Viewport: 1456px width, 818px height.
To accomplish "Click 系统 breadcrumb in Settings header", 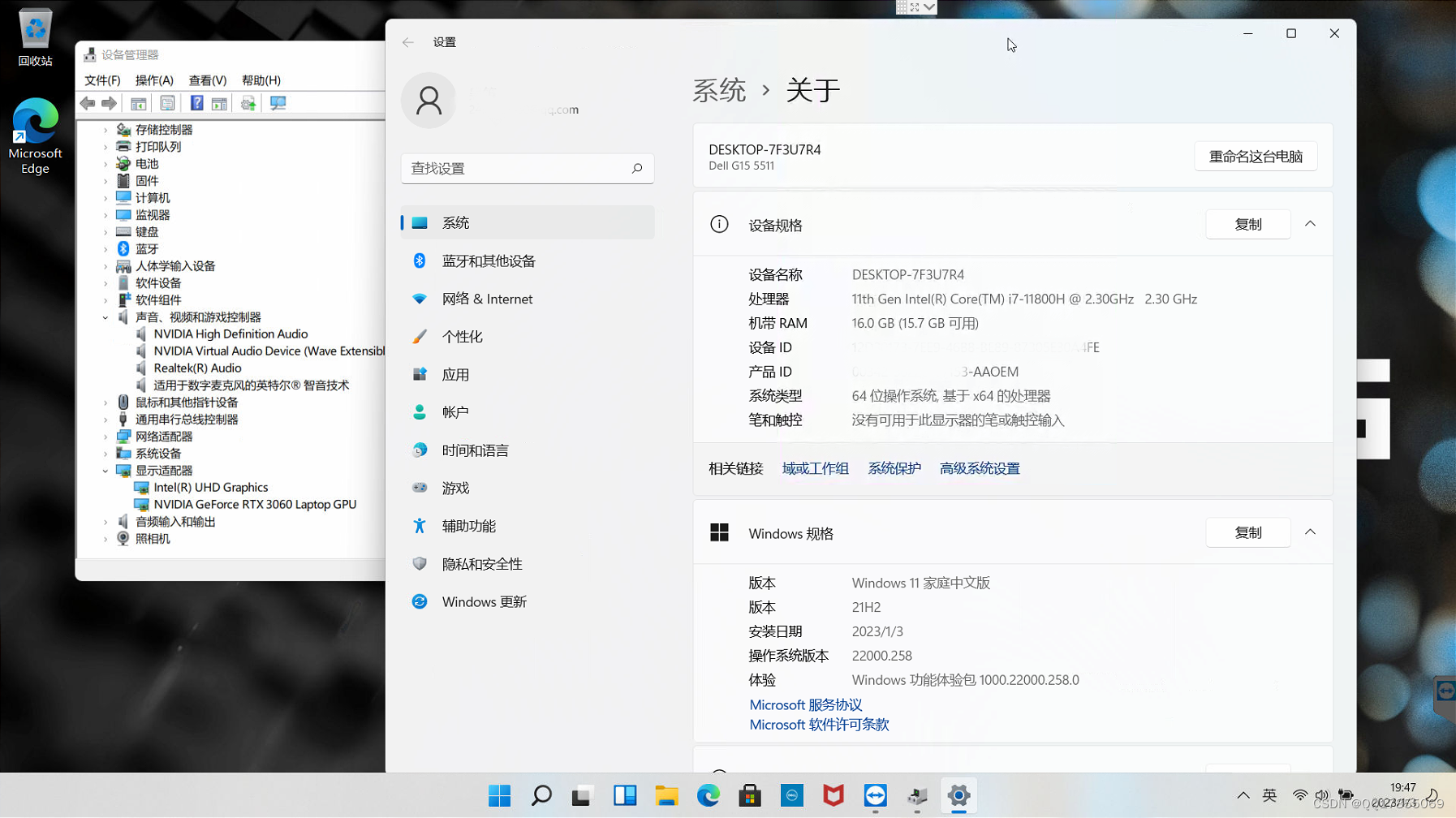I will point(719,90).
